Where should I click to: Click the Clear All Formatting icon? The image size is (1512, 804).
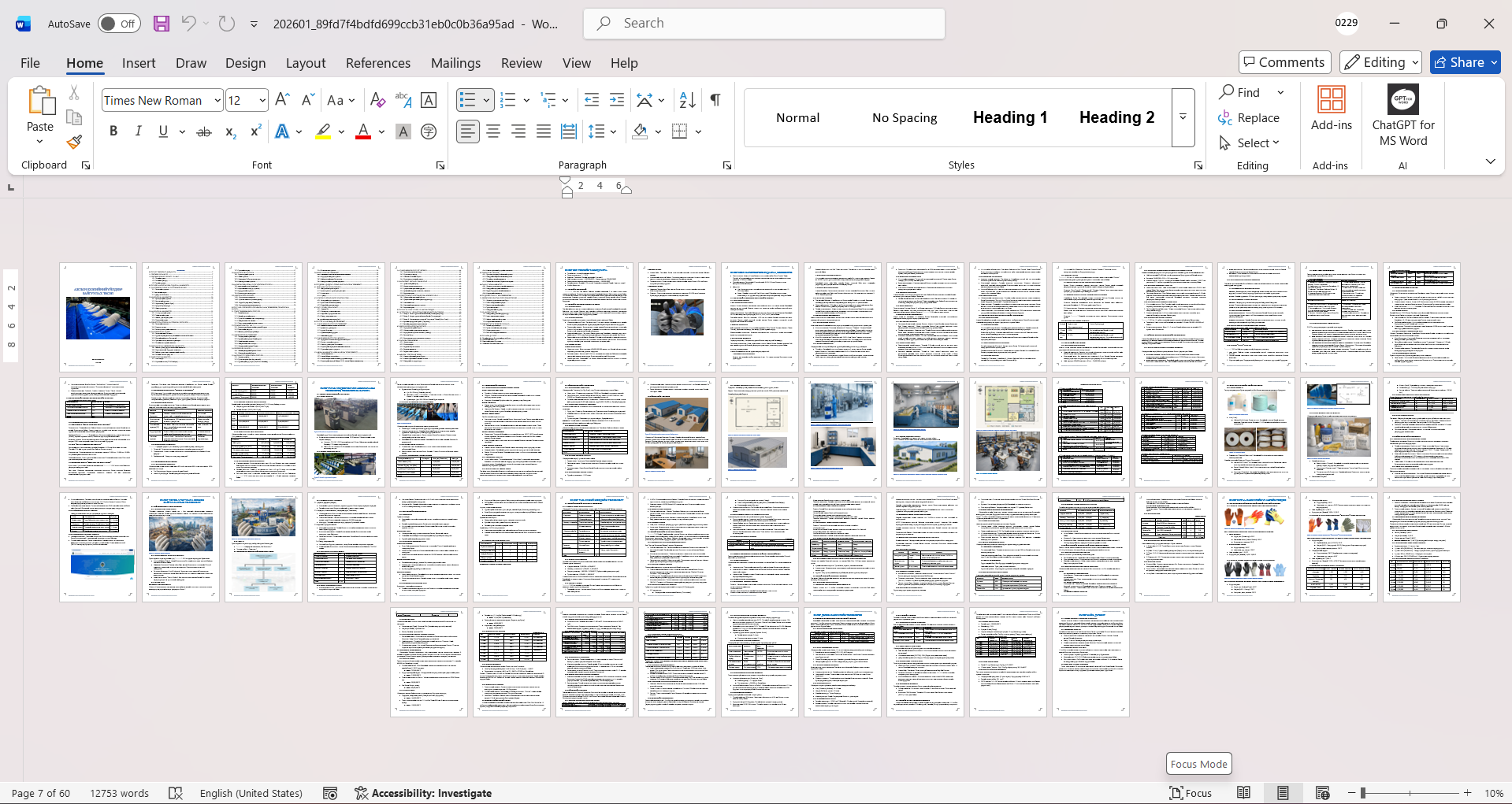(377, 100)
